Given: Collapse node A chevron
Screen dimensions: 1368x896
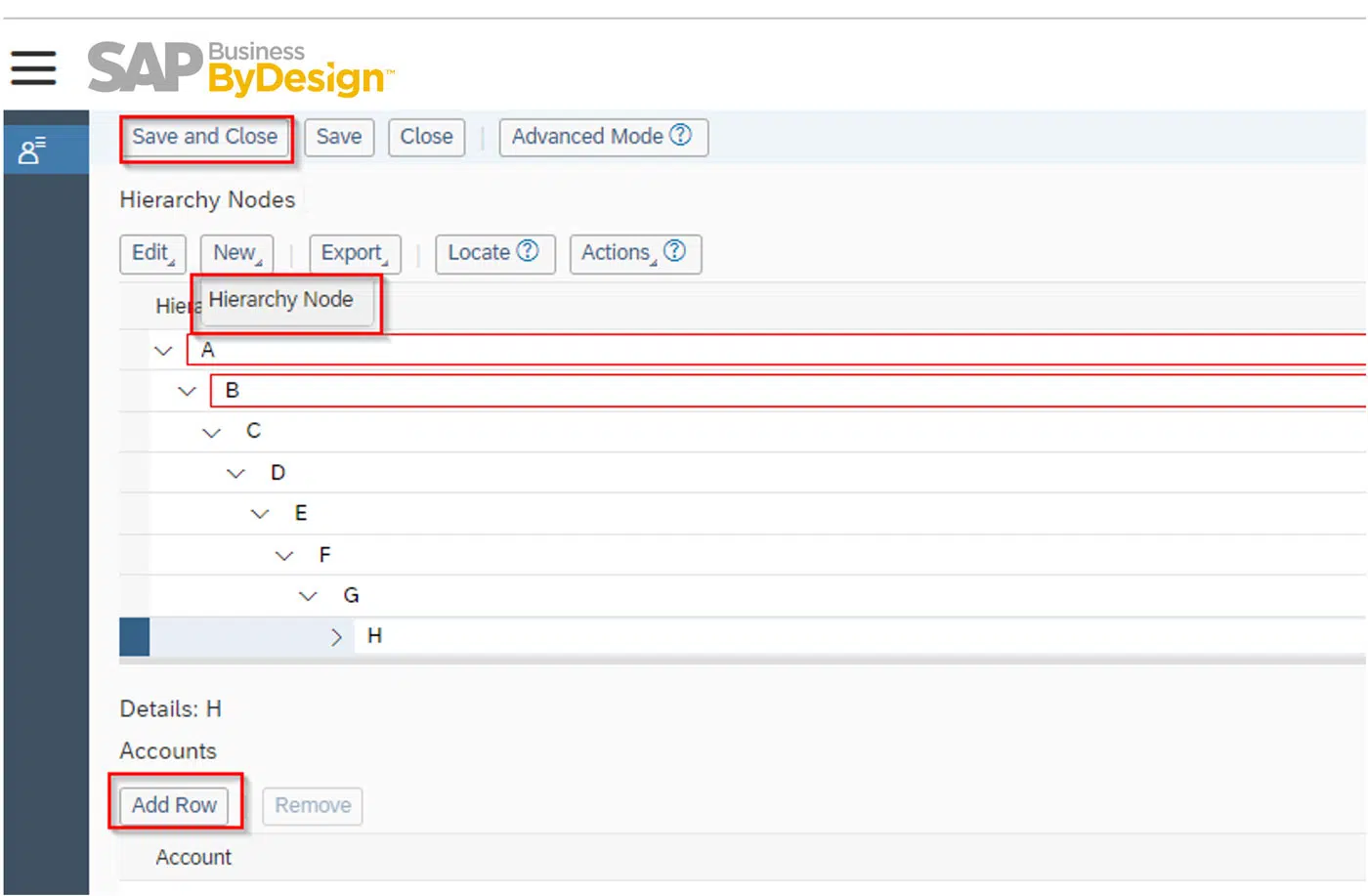Looking at the screenshot, I should pos(163,351).
